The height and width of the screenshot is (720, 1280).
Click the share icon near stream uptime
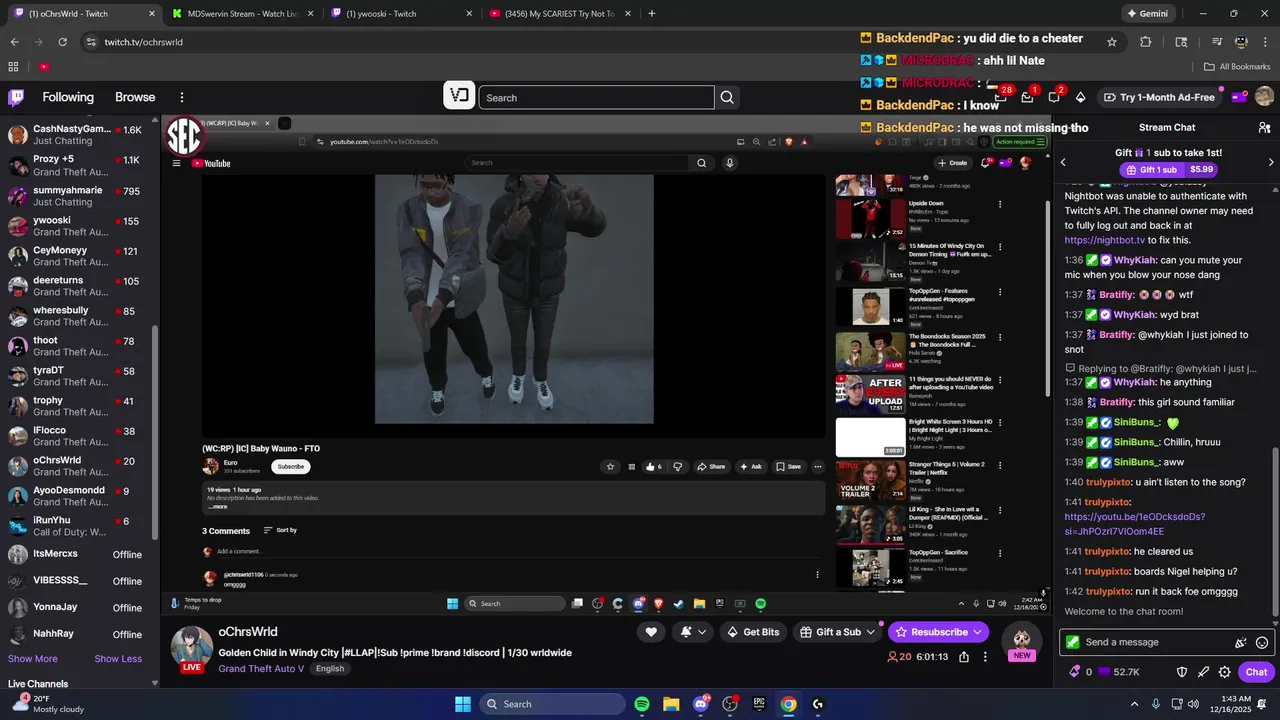tap(964, 657)
